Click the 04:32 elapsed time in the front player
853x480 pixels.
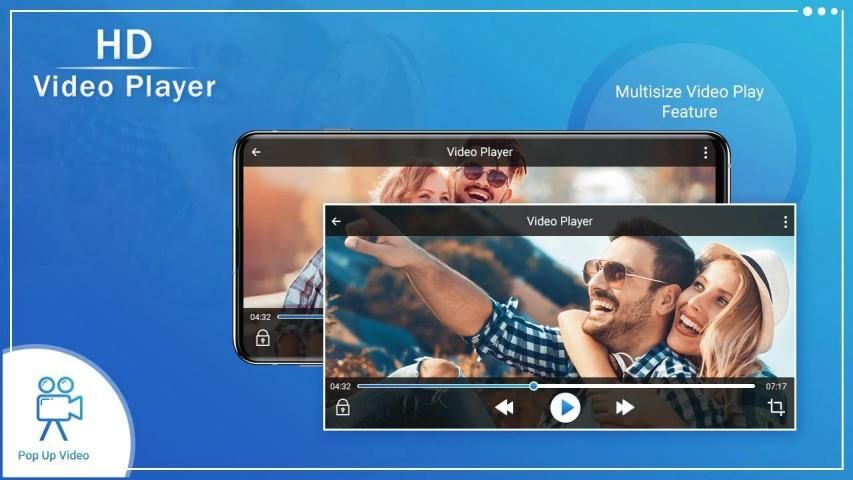pyautogui.click(x=340, y=386)
